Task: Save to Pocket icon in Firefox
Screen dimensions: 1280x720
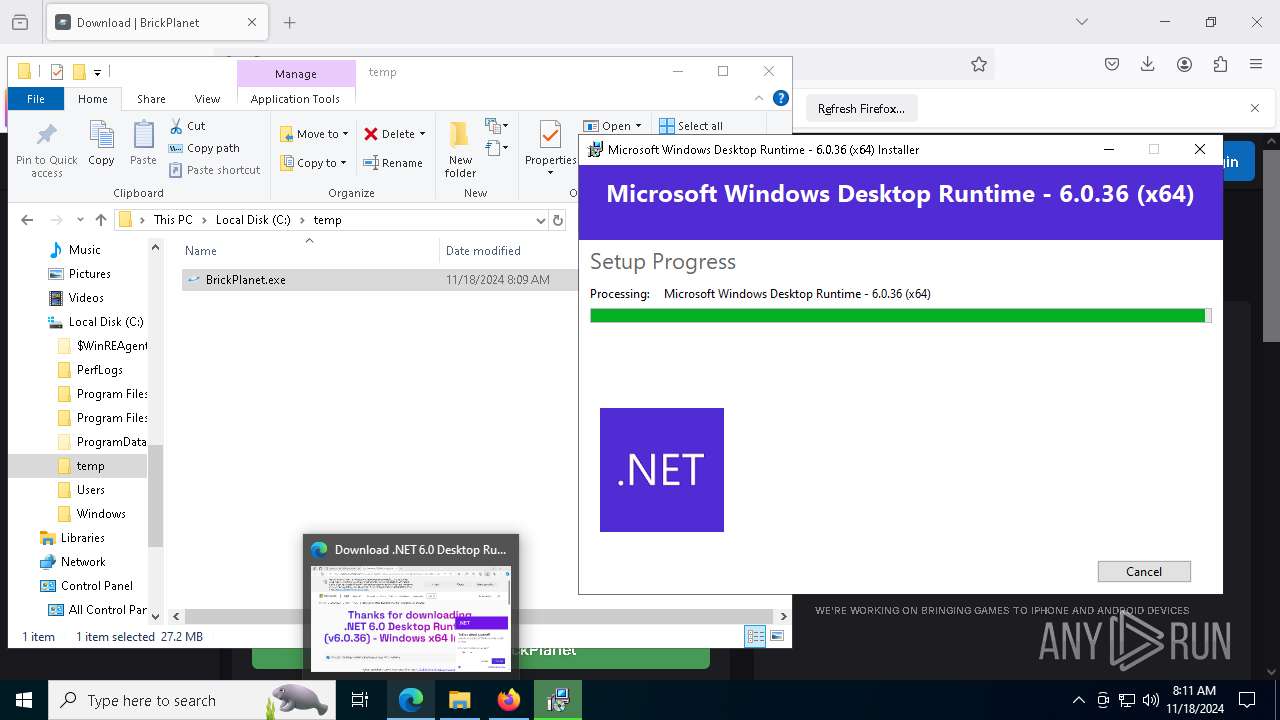Action: [x=1112, y=64]
